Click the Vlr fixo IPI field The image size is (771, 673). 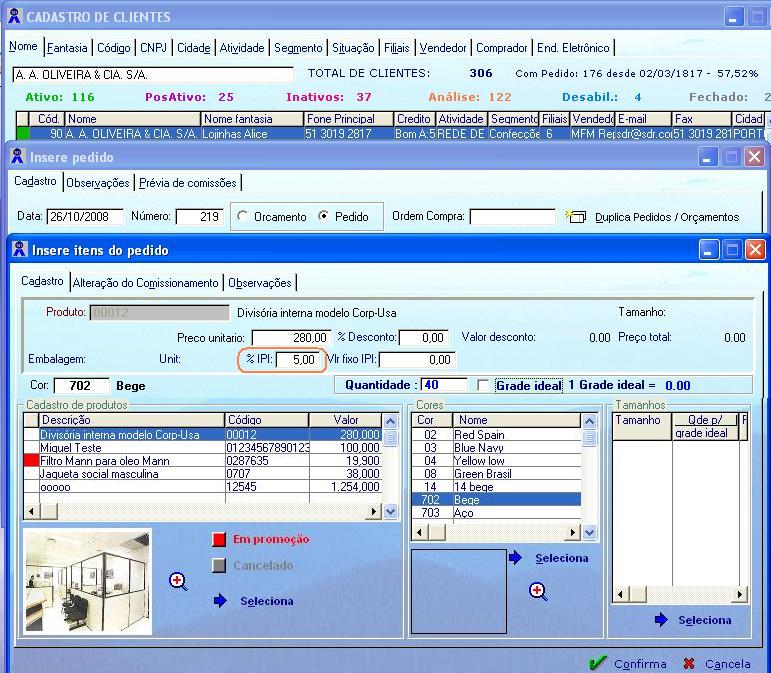click(417, 359)
